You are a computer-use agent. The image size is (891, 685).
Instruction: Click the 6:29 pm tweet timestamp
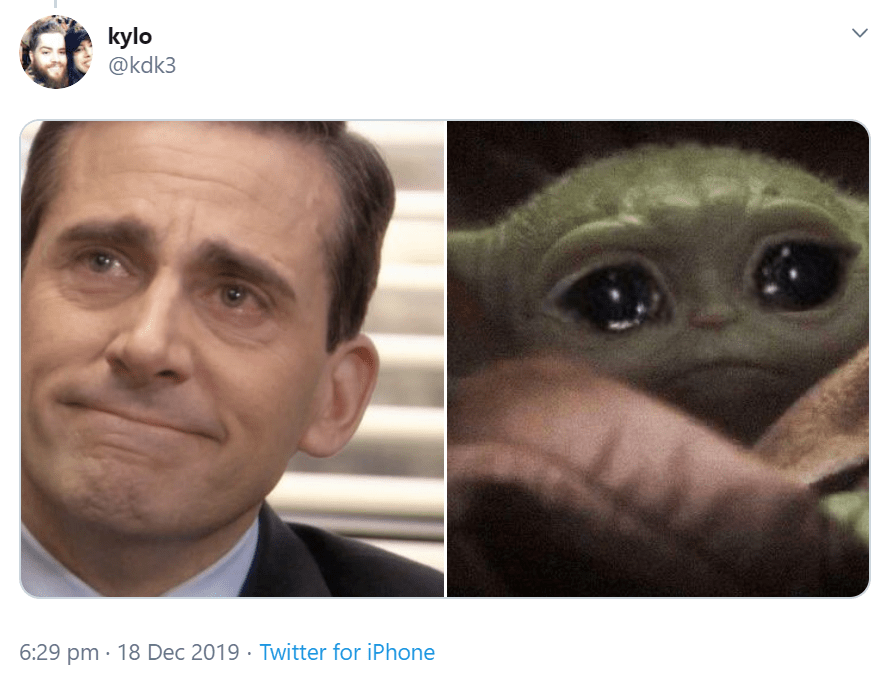click(59, 653)
